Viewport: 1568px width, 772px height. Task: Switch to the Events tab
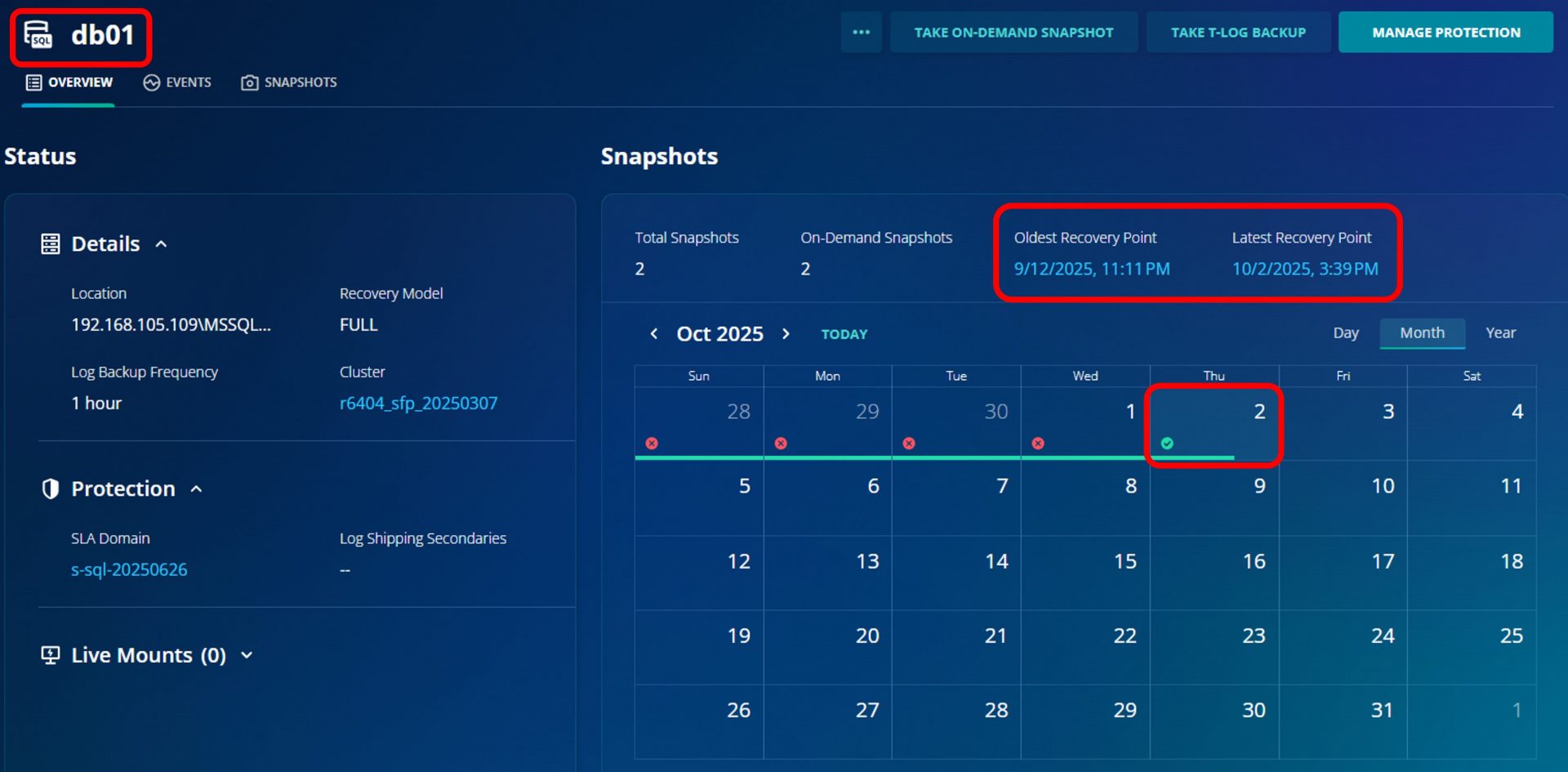177,83
